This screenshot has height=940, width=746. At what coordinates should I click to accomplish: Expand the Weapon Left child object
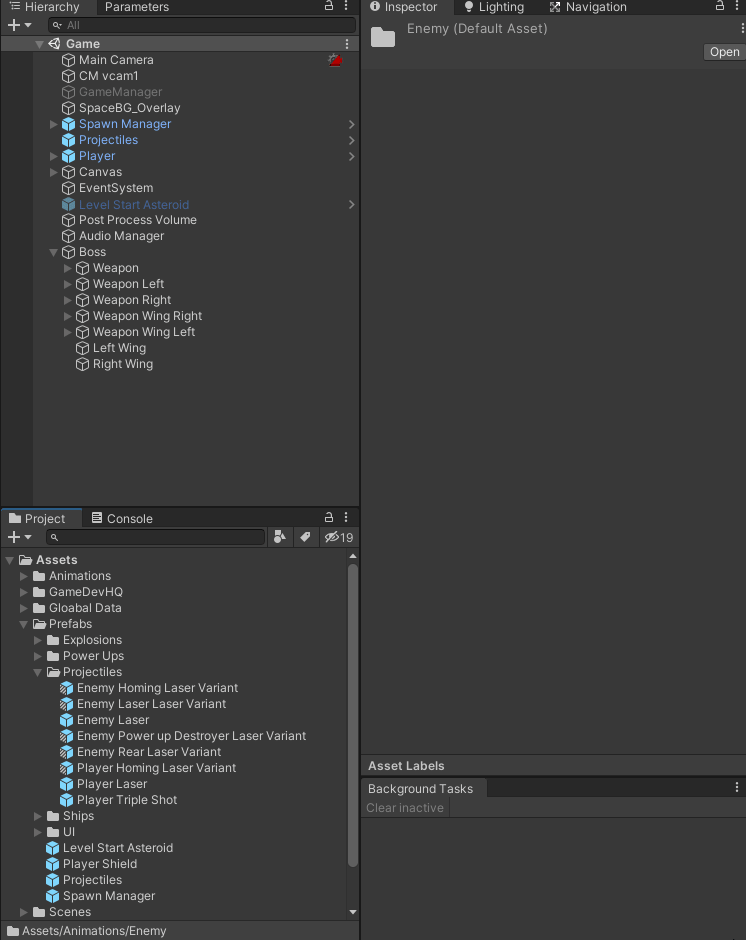pos(68,284)
